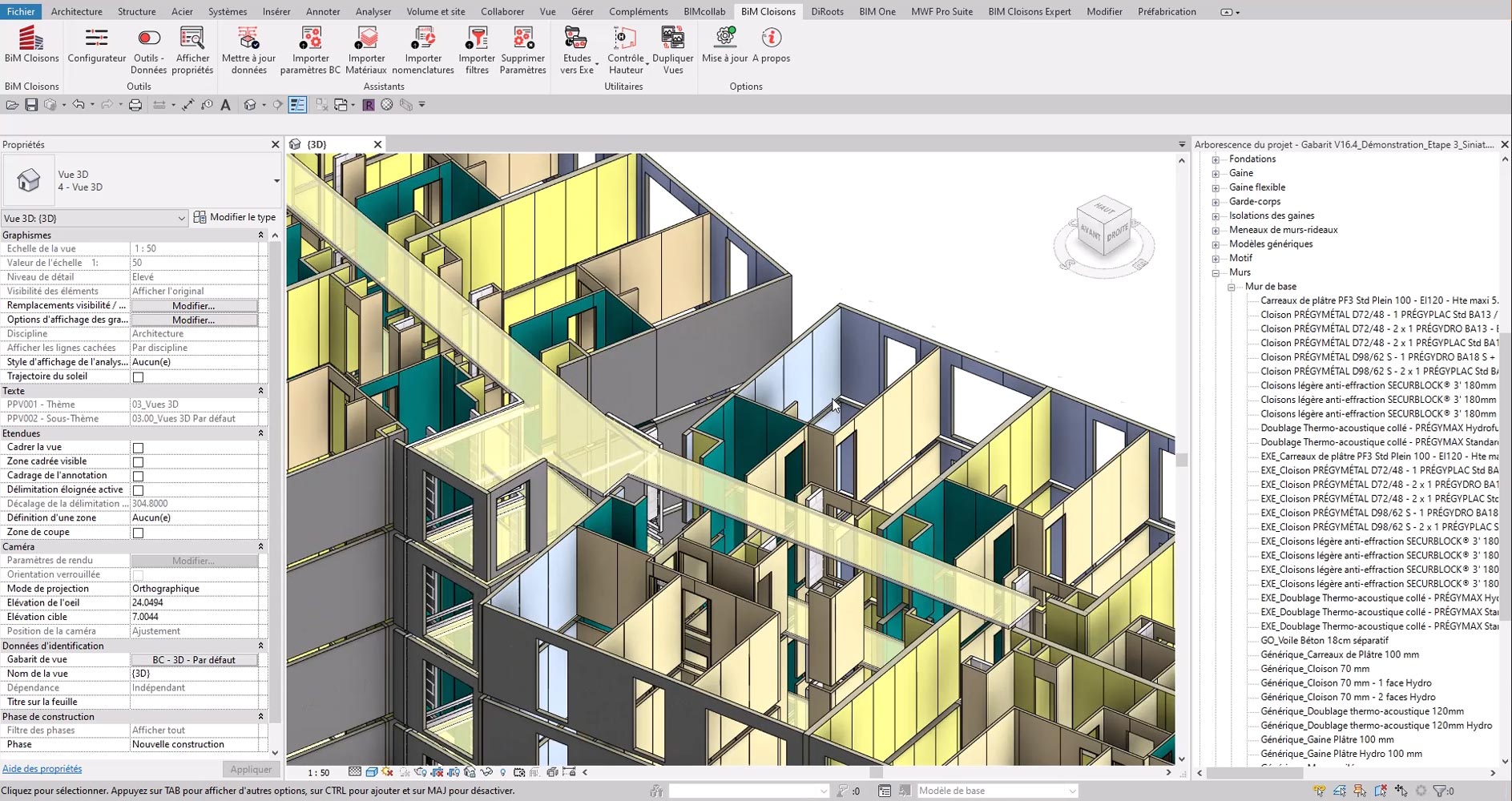1512x801 pixels.
Task: Click Modifier for Remplacements visibilité
Action: [x=194, y=306]
